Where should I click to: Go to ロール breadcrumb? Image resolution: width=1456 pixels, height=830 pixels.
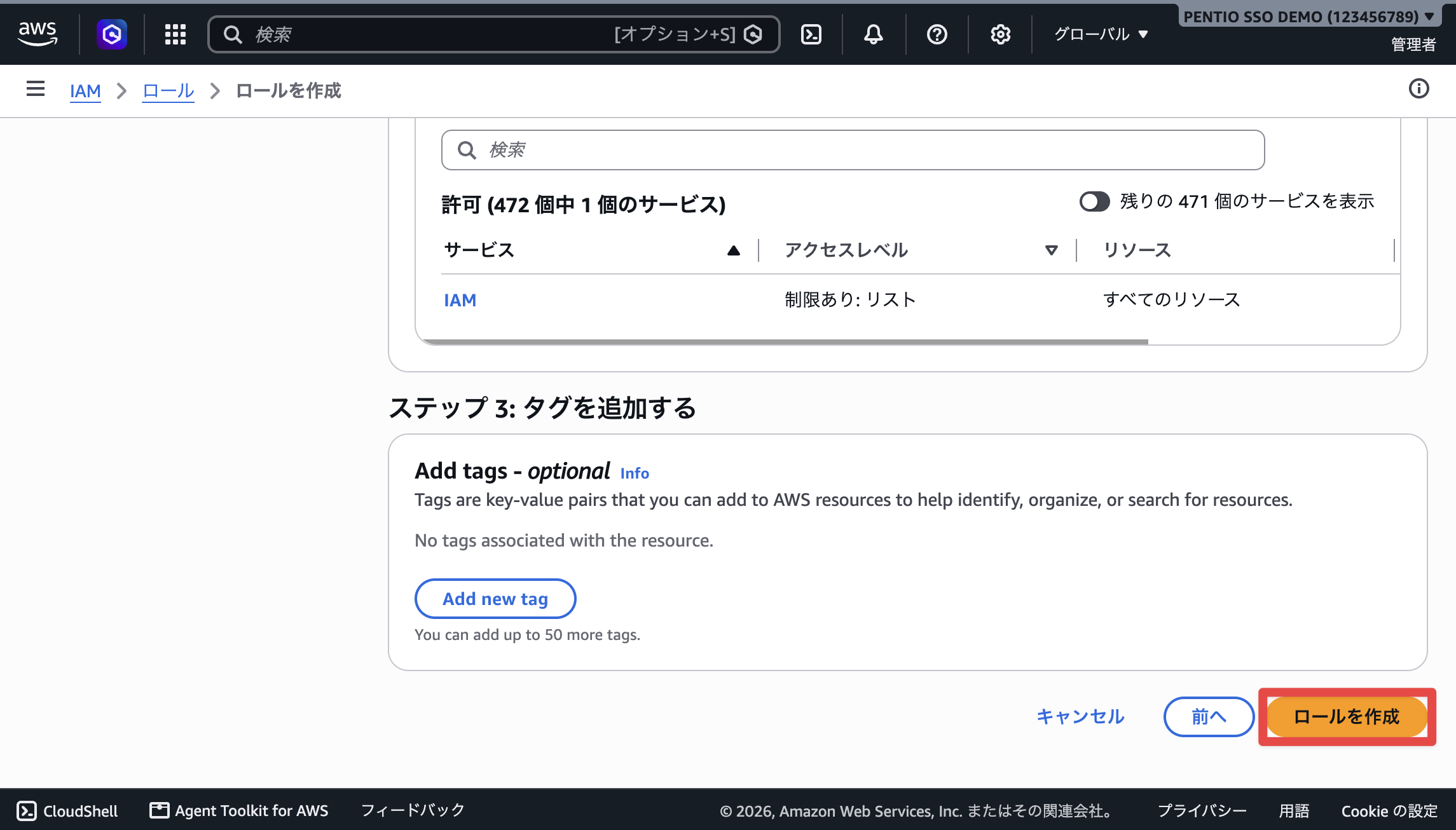point(168,91)
